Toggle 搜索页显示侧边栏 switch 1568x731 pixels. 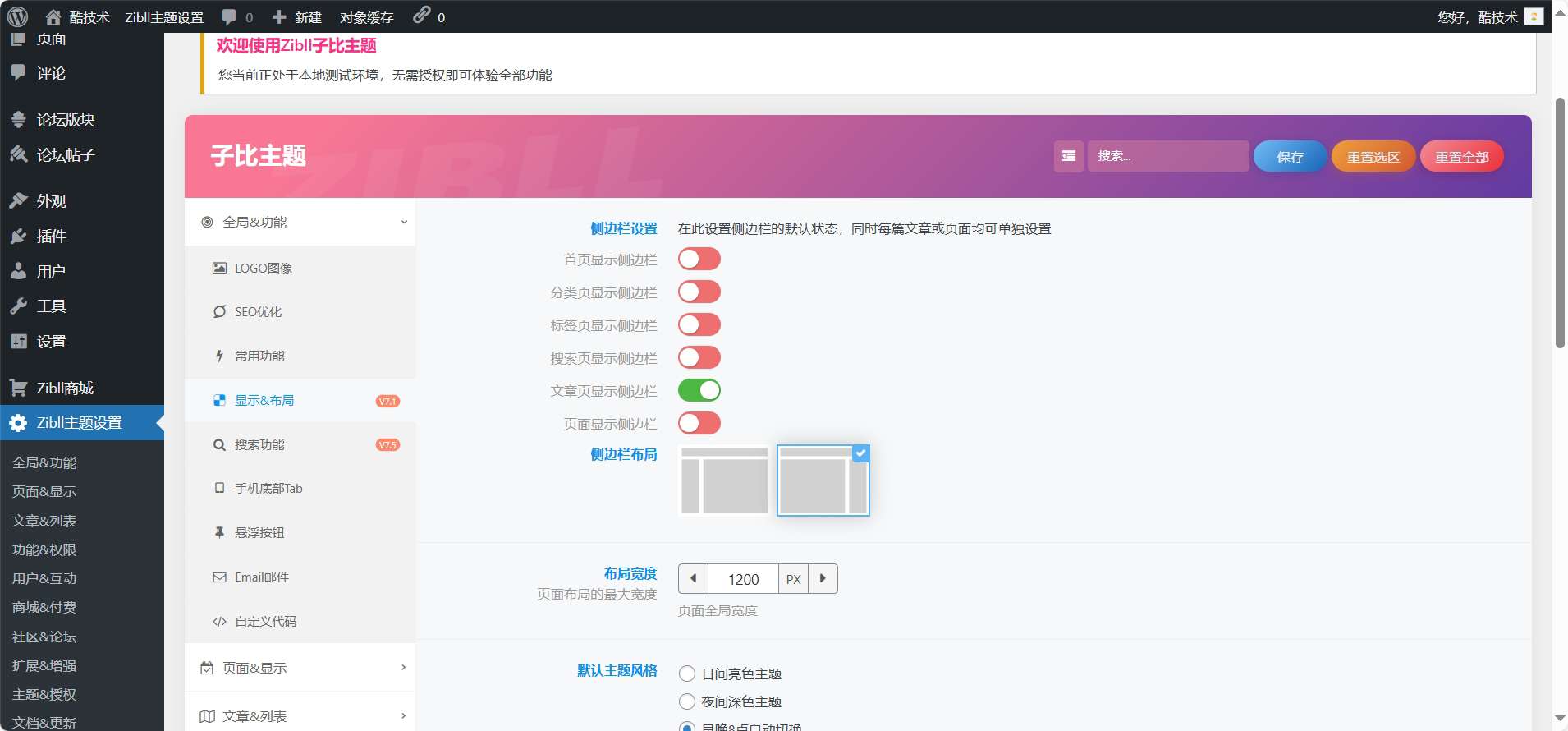tap(699, 358)
